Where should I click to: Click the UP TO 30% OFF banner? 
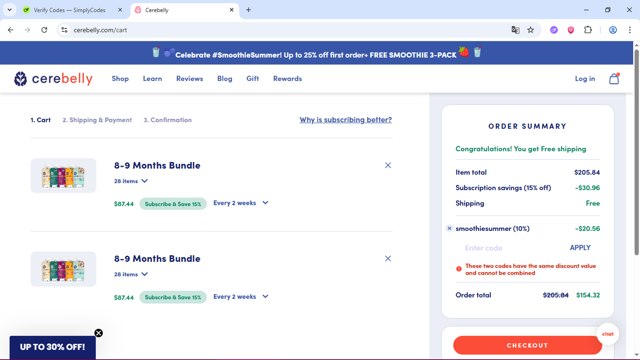(x=53, y=347)
